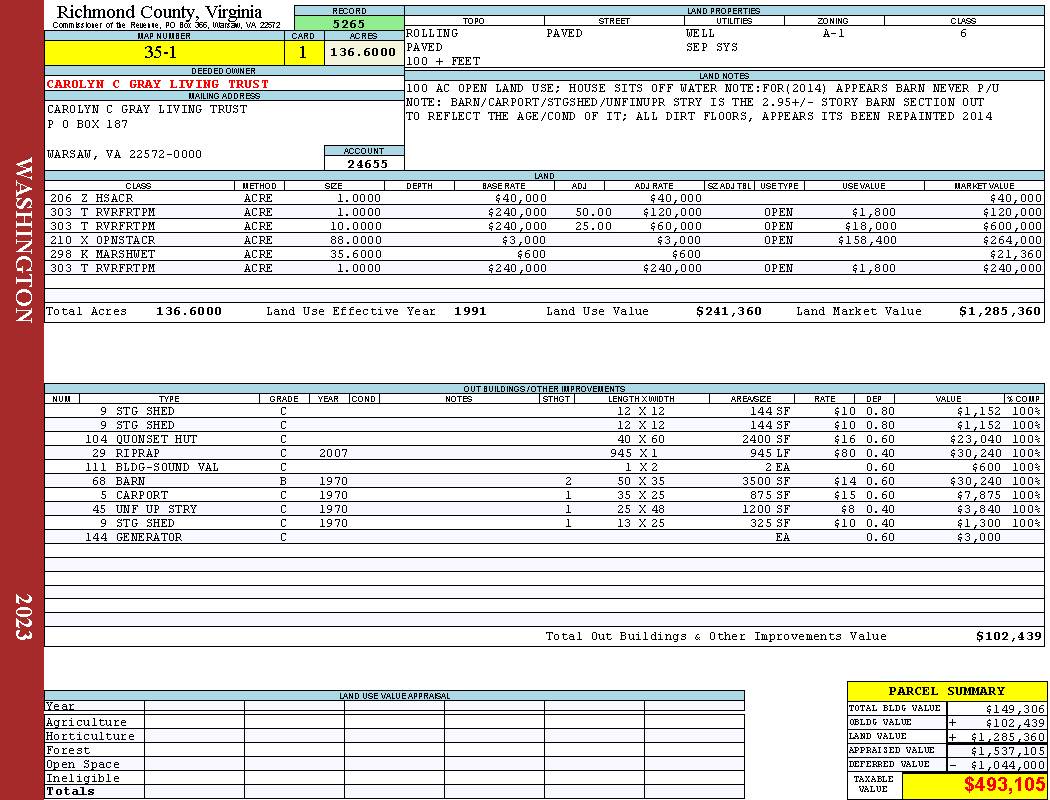Select the QUONSET HUT outbuilding row
Screen dimensions: 1050x800
[544, 439]
